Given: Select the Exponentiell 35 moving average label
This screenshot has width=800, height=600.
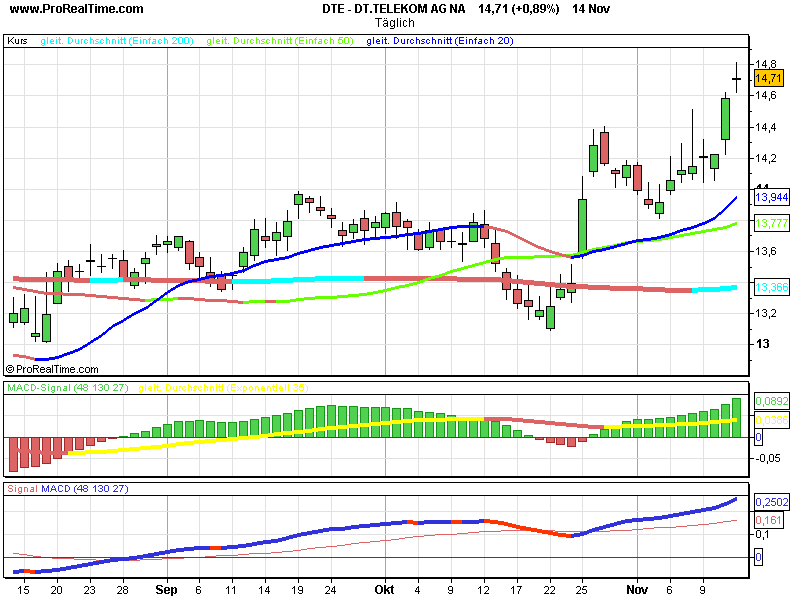Looking at the screenshot, I should tap(223, 388).
